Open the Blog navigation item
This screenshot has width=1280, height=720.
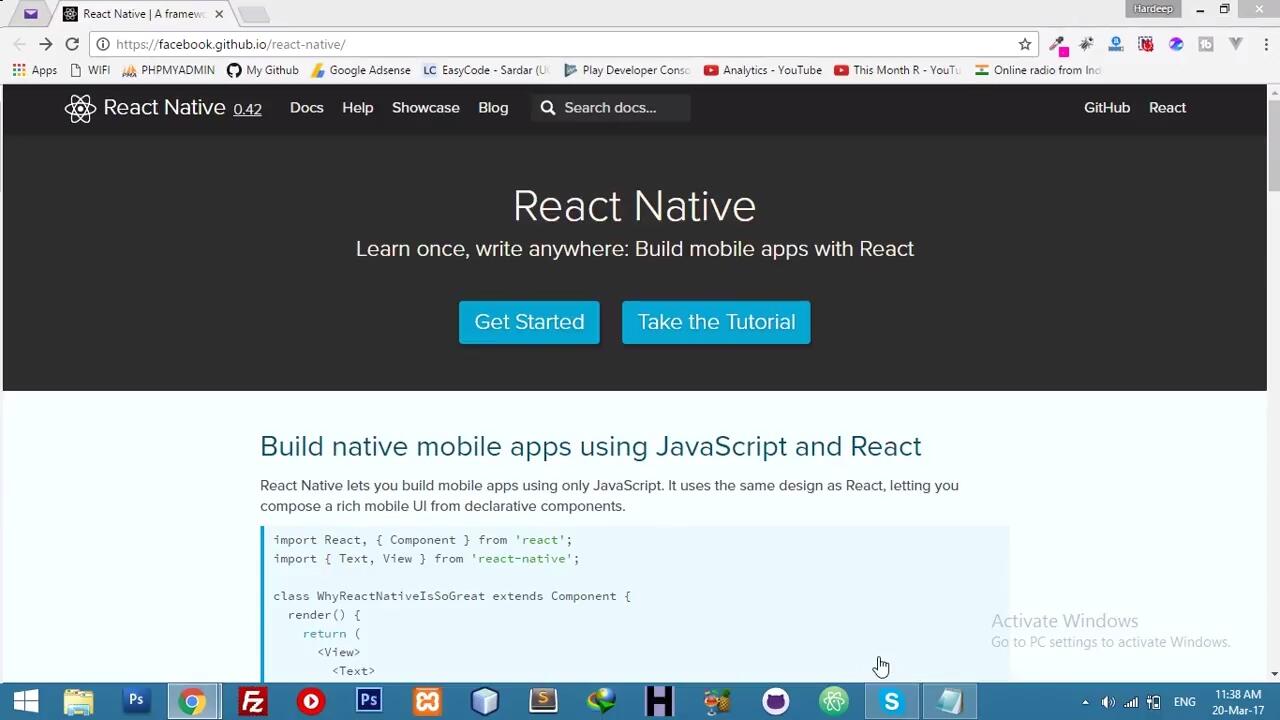(493, 108)
